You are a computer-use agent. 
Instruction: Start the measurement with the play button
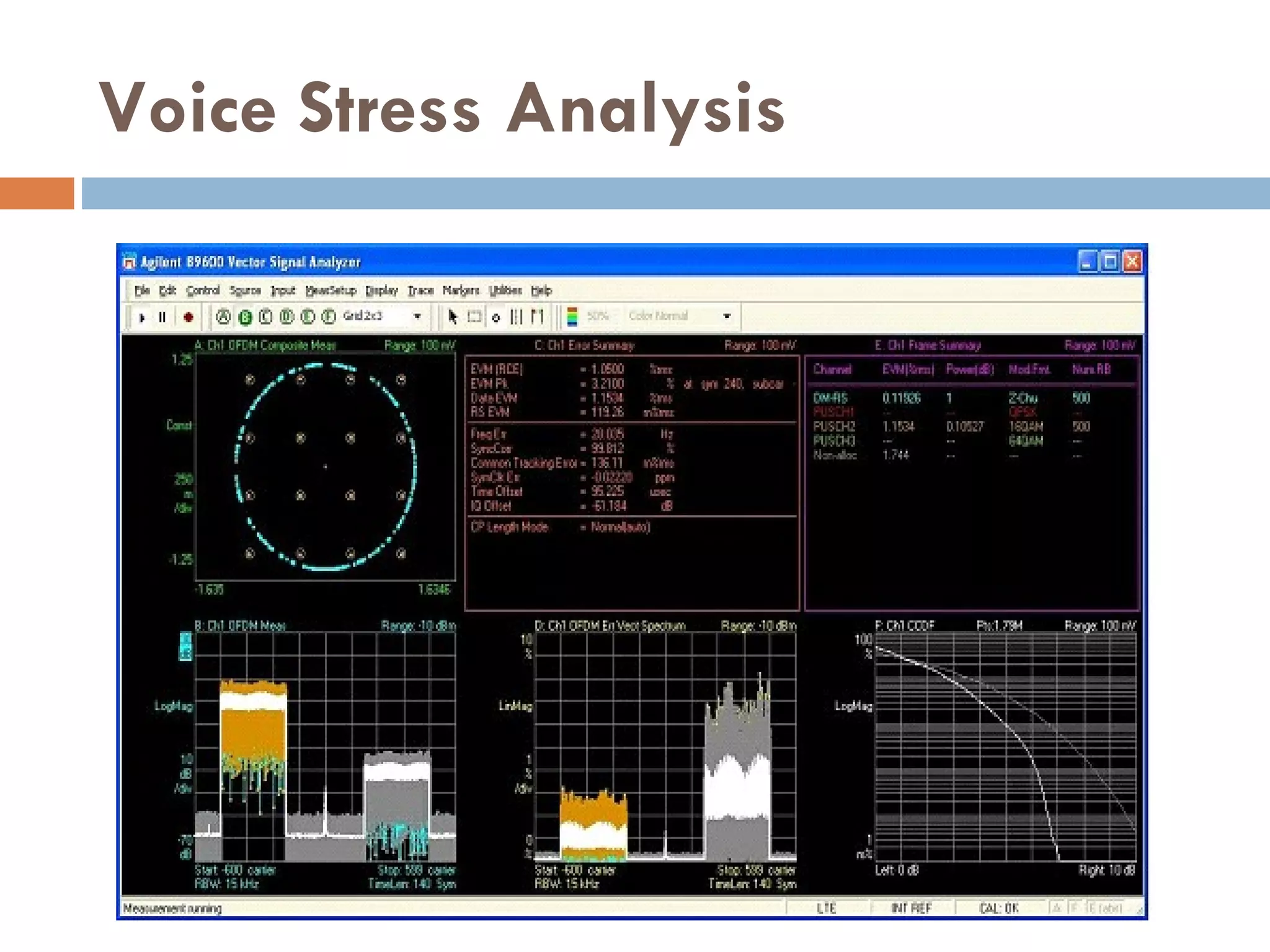pos(142,318)
